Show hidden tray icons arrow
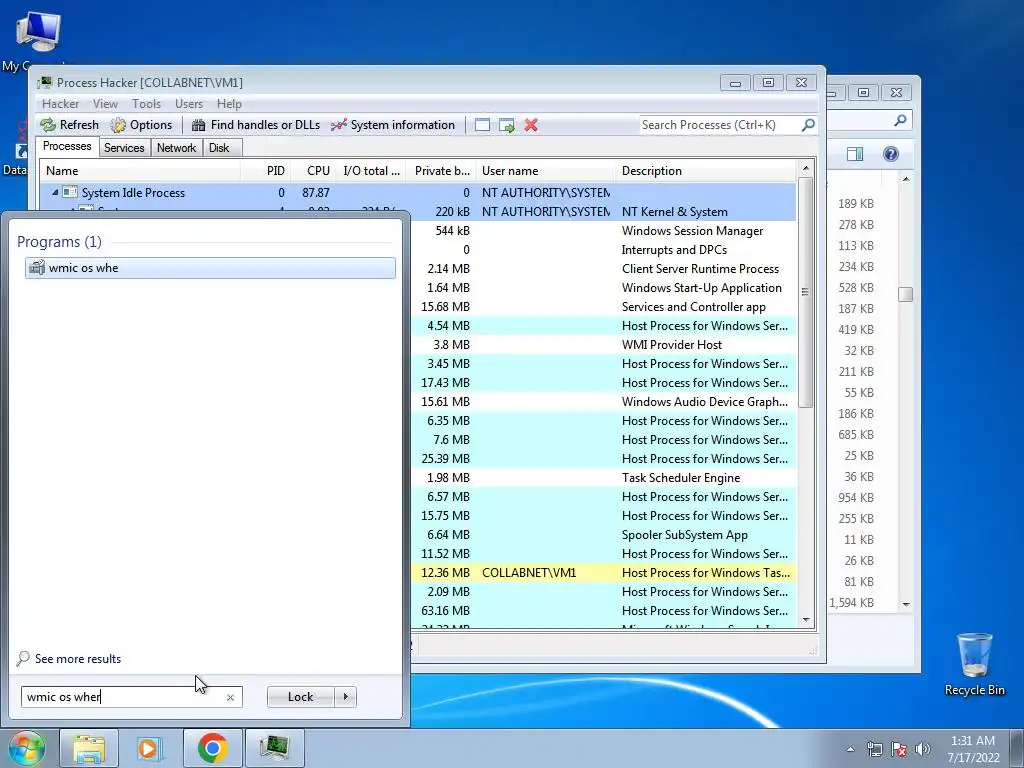Image resolution: width=1024 pixels, height=768 pixels. [850, 749]
